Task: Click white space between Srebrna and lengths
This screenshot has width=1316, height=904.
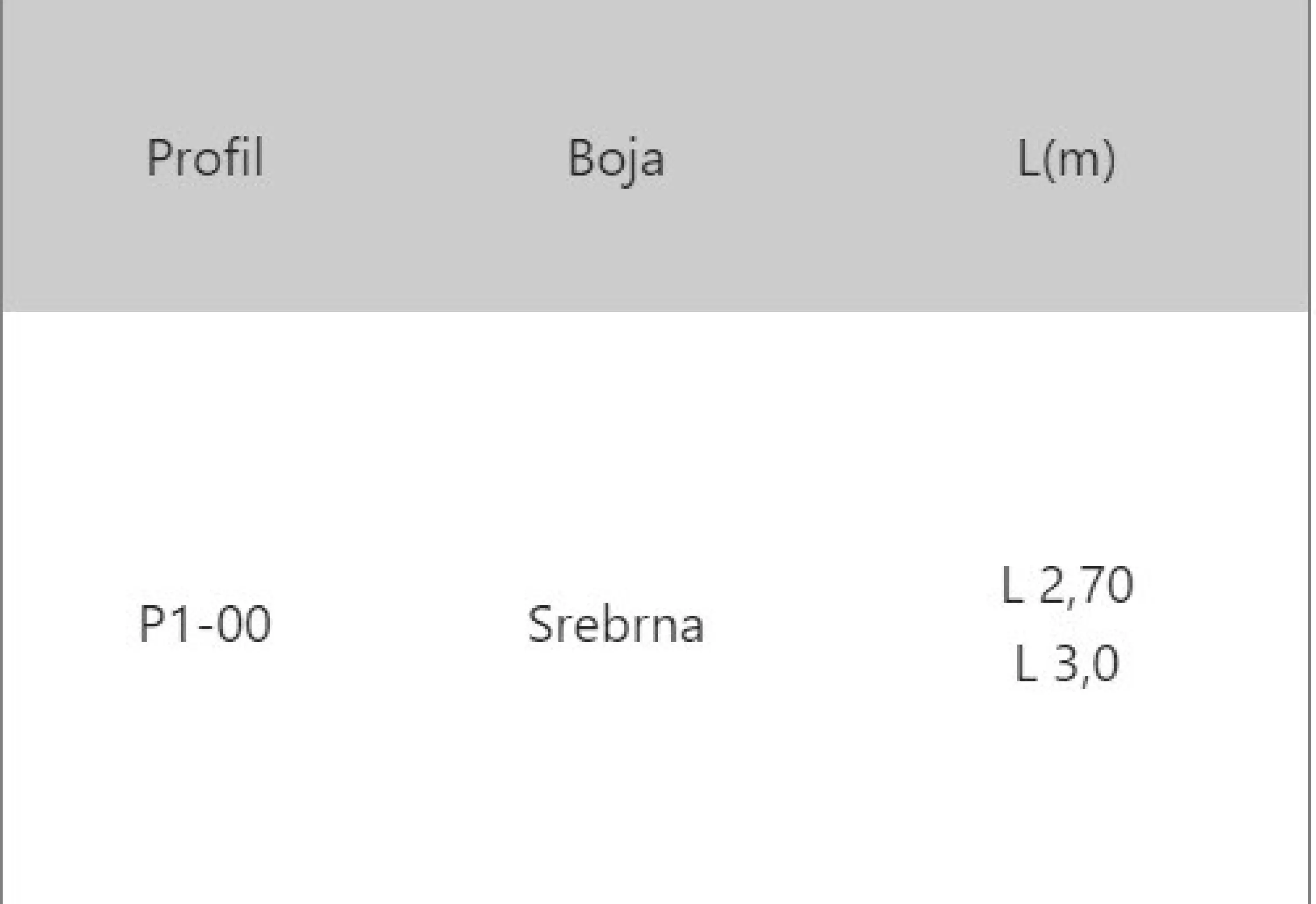Action: tap(853, 624)
